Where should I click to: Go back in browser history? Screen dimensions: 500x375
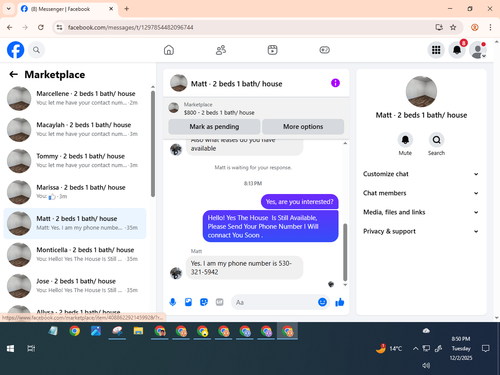coord(10,27)
